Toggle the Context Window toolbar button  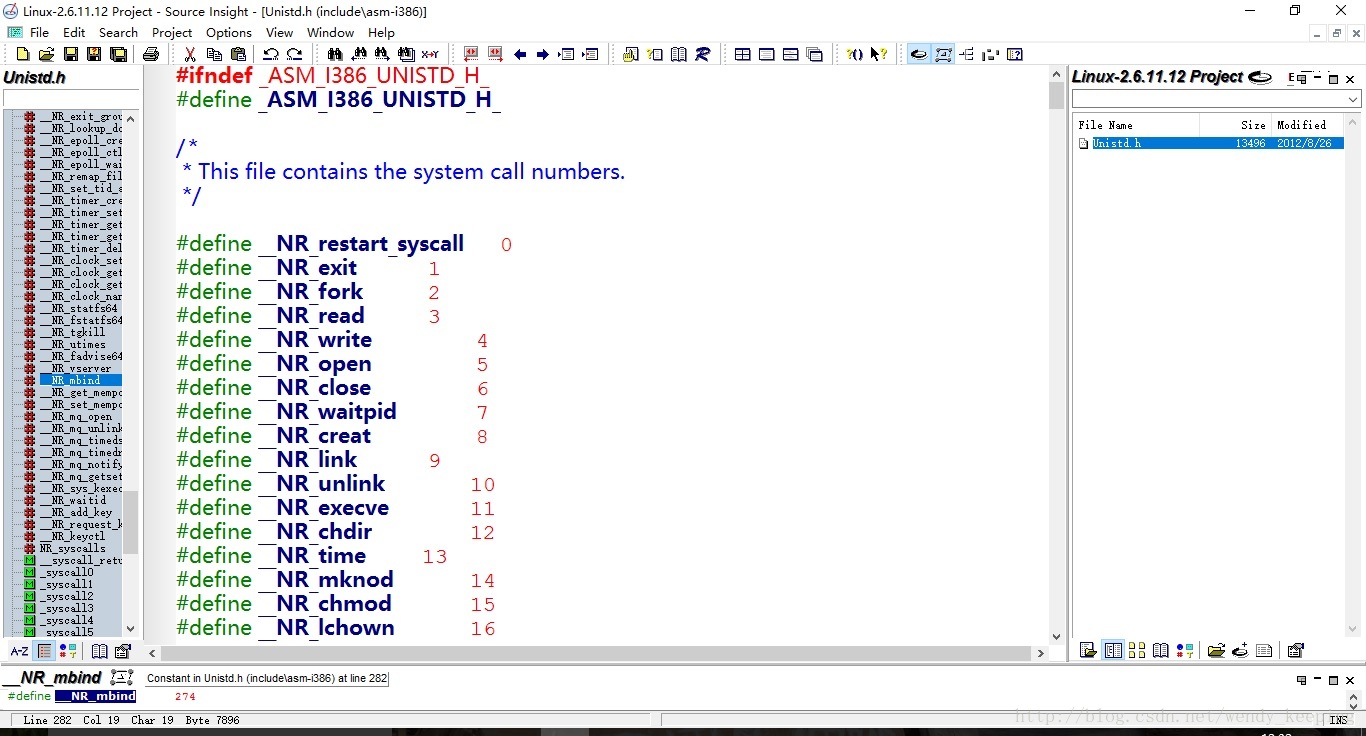pyautogui.click(x=943, y=54)
